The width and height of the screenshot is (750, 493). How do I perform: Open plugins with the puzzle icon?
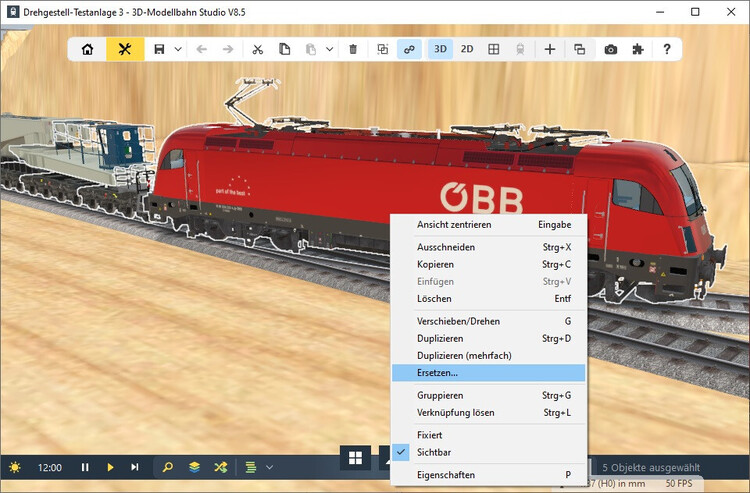638,49
